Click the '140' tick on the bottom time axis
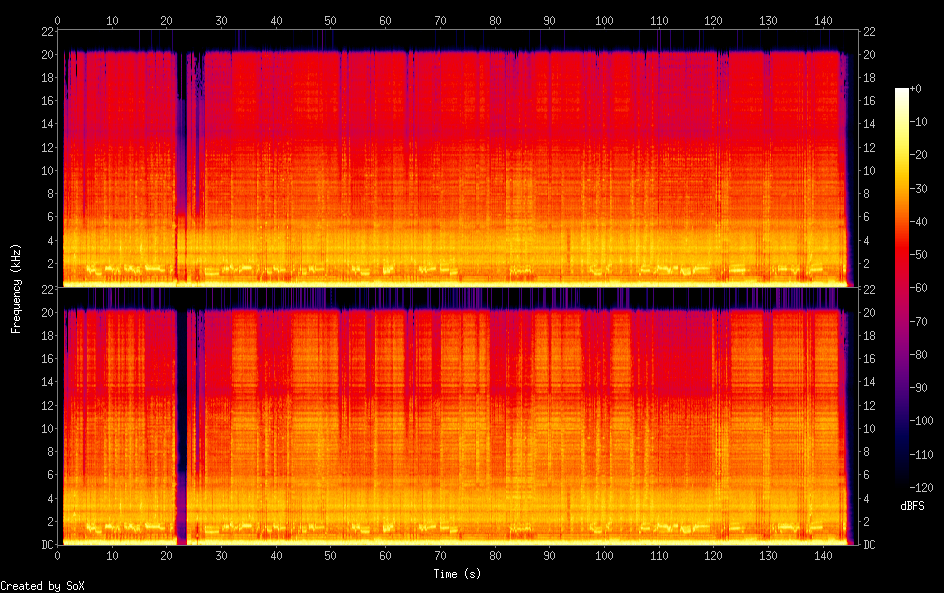 (823, 556)
